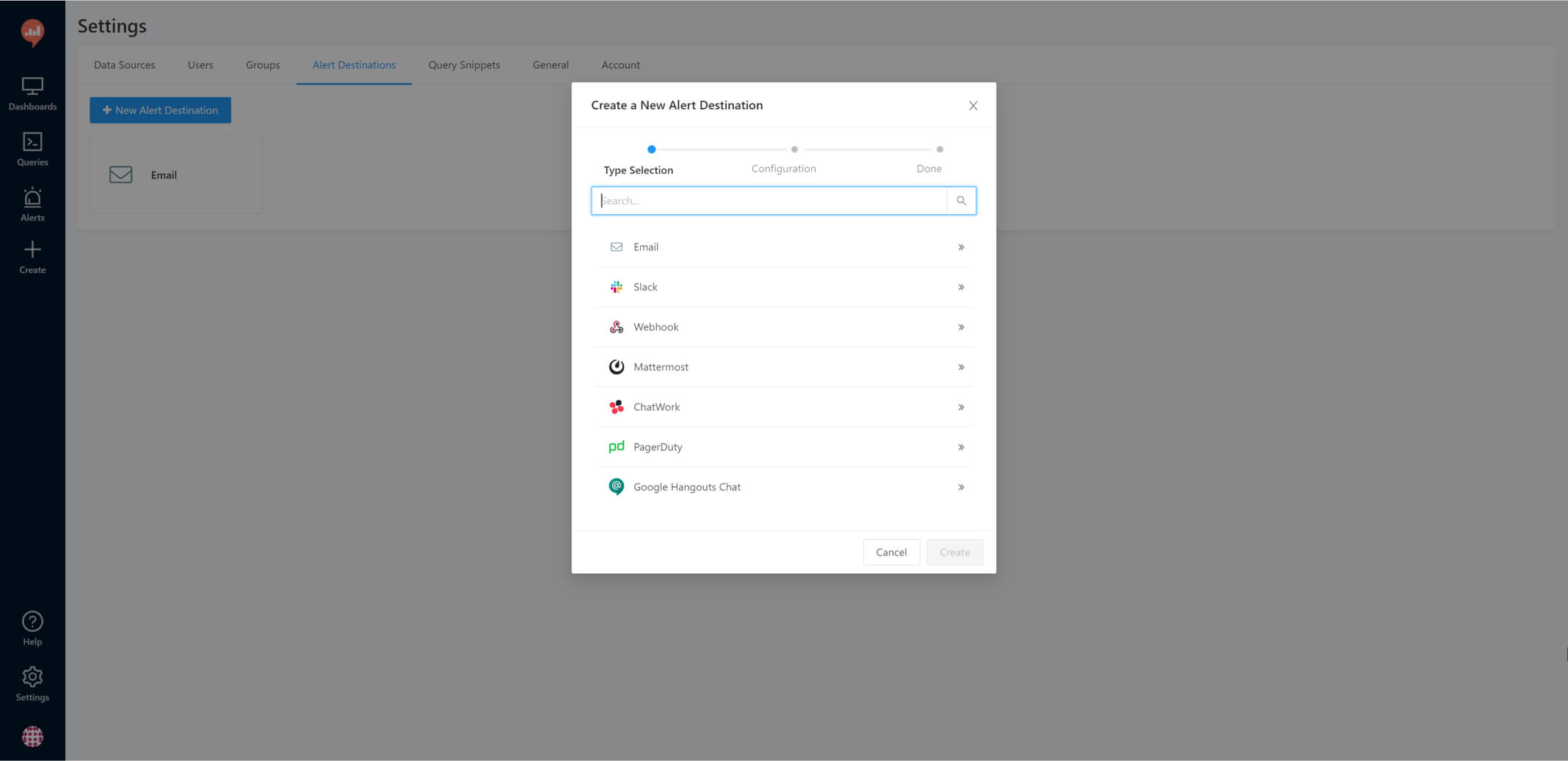The width and height of the screenshot is (1568, 761).
Task: Click the Configuration step marker
Action: (x=794, y=150)
